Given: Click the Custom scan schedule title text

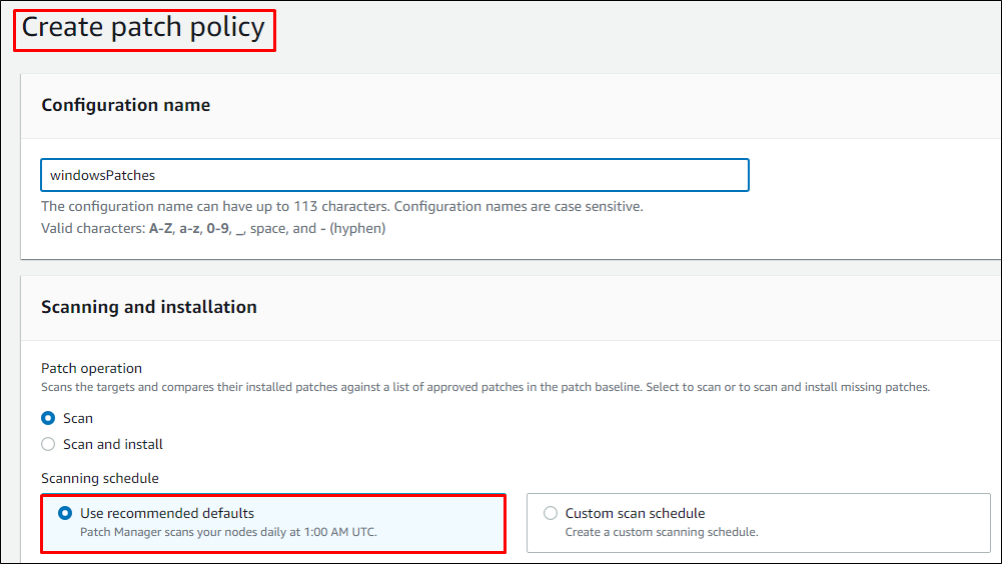Looking at the screenshot, I should tap(635, 513).
